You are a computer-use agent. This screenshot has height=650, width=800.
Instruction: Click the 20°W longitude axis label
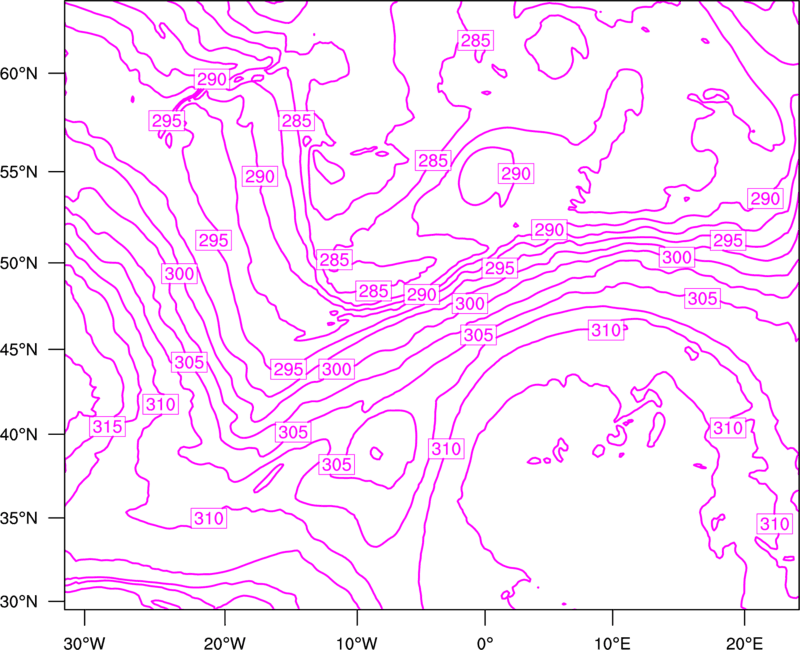(225, 643)
